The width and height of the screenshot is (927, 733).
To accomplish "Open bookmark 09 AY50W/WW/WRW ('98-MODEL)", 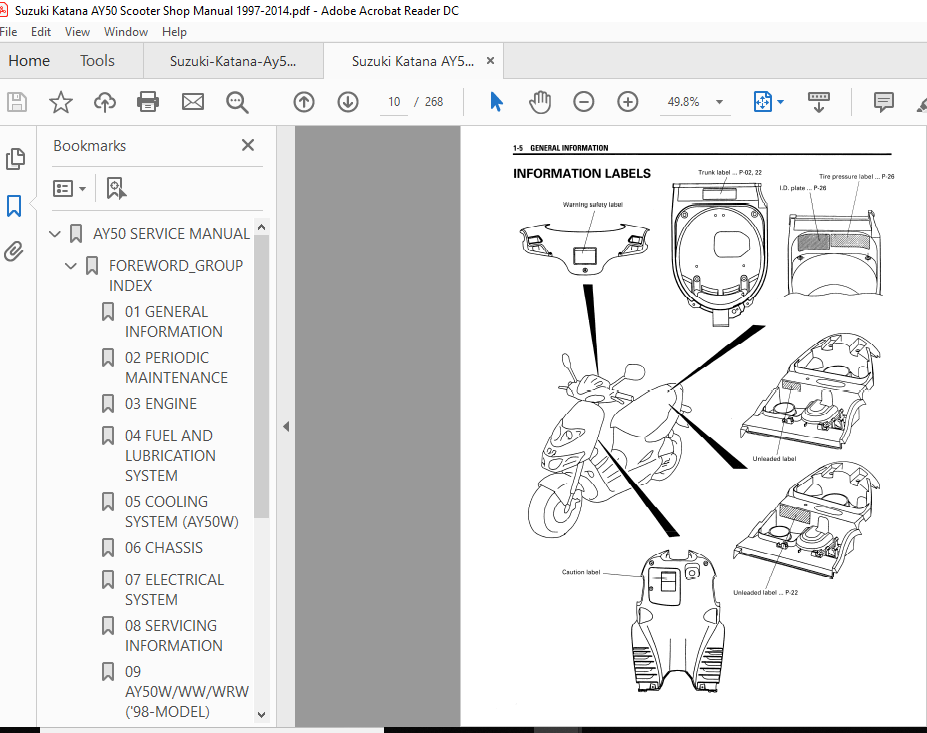I will (x=187, y=692).
